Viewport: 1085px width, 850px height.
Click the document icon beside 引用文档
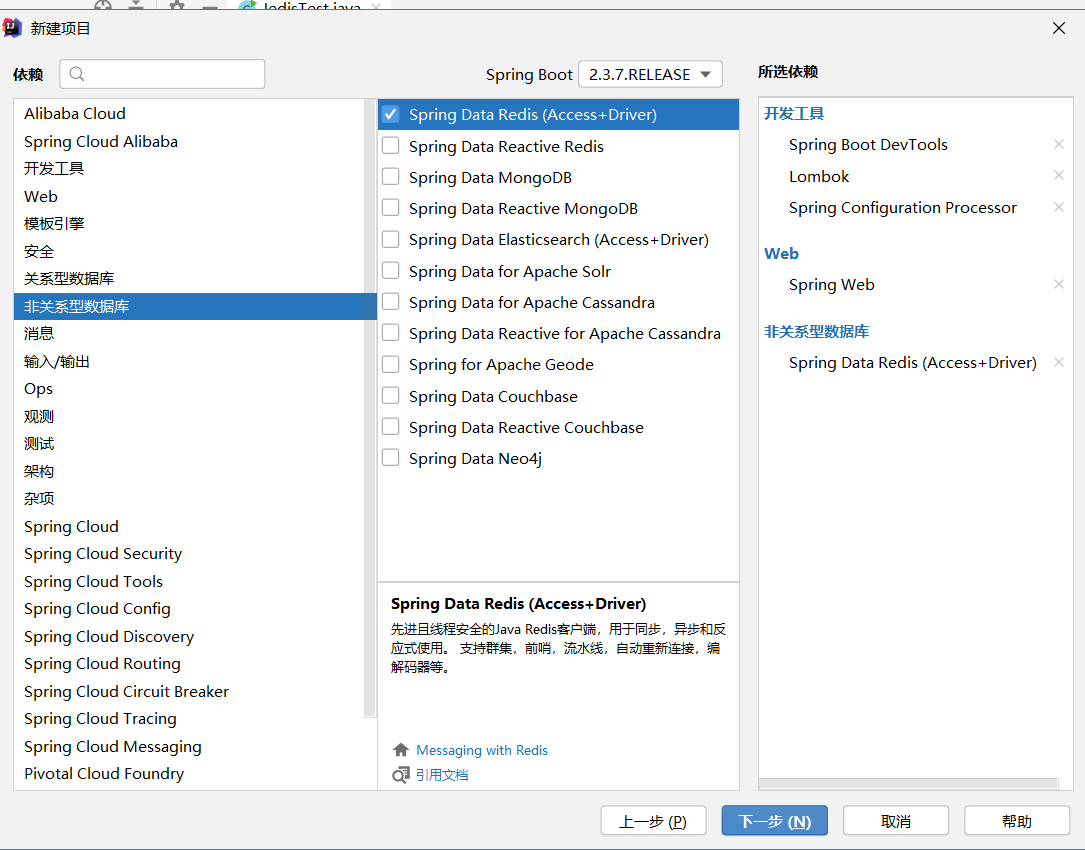(x=401, y=775)
